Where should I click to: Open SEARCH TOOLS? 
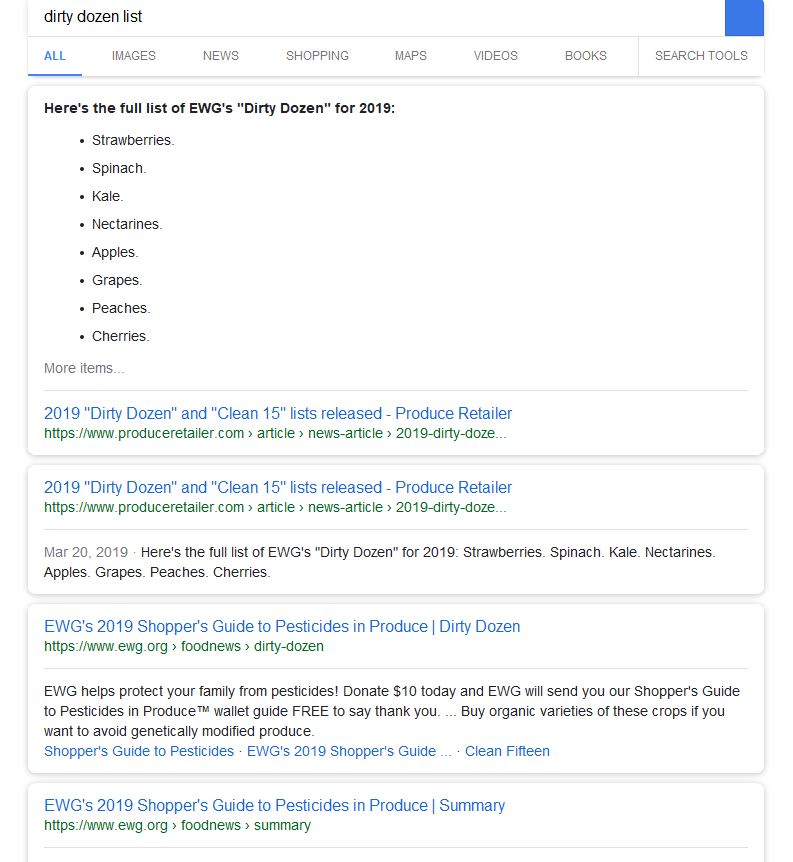pyautogui.click(x=701, y=56)
